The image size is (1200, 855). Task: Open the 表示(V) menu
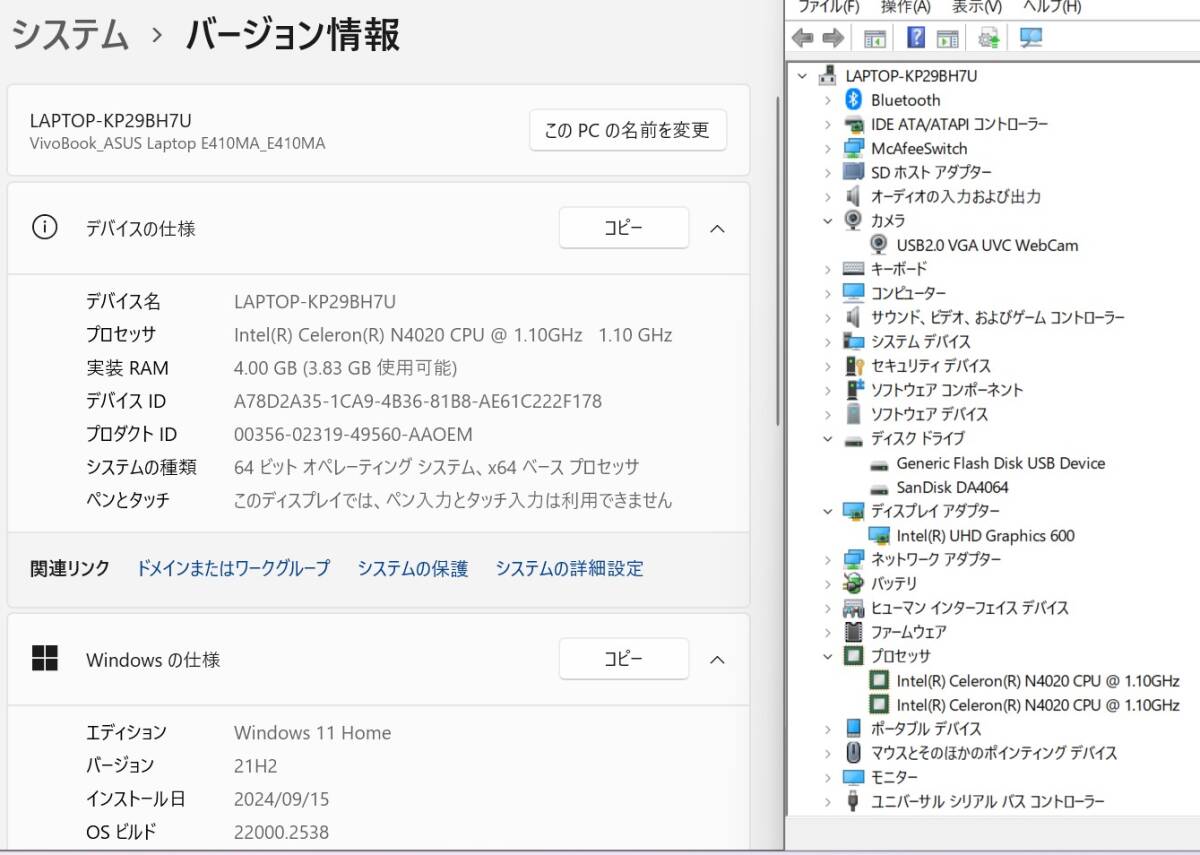975,7
